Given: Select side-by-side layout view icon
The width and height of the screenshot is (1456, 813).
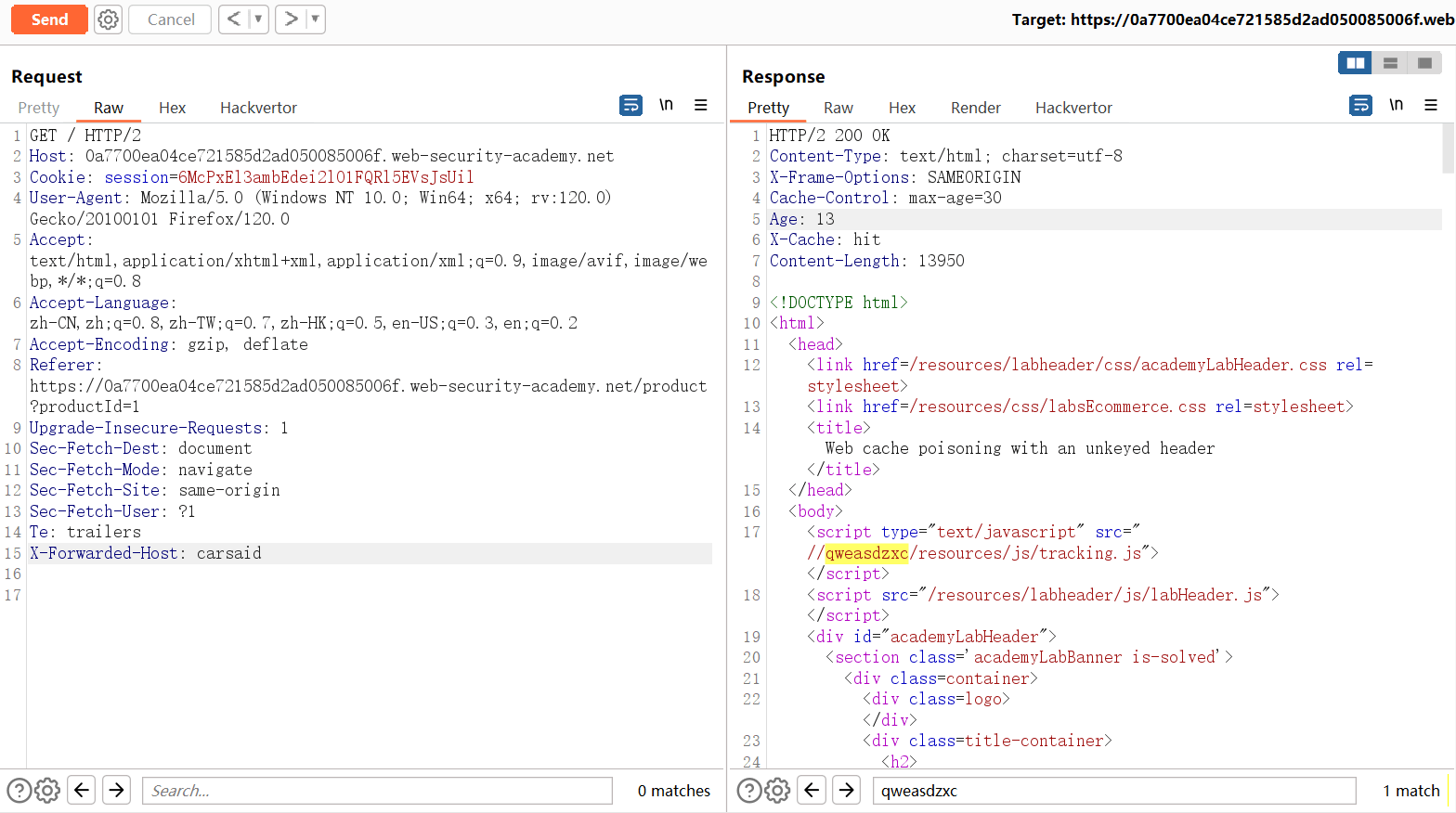Looking at the screenshot, I should click(x=1356, y=63).
